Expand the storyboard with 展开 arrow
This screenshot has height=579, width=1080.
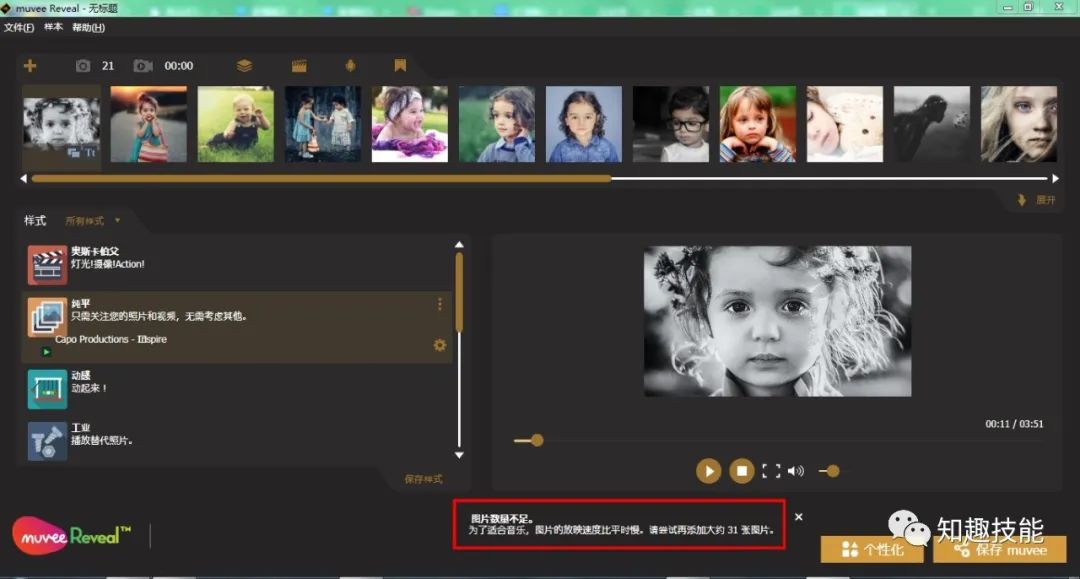pos(1037,200)
